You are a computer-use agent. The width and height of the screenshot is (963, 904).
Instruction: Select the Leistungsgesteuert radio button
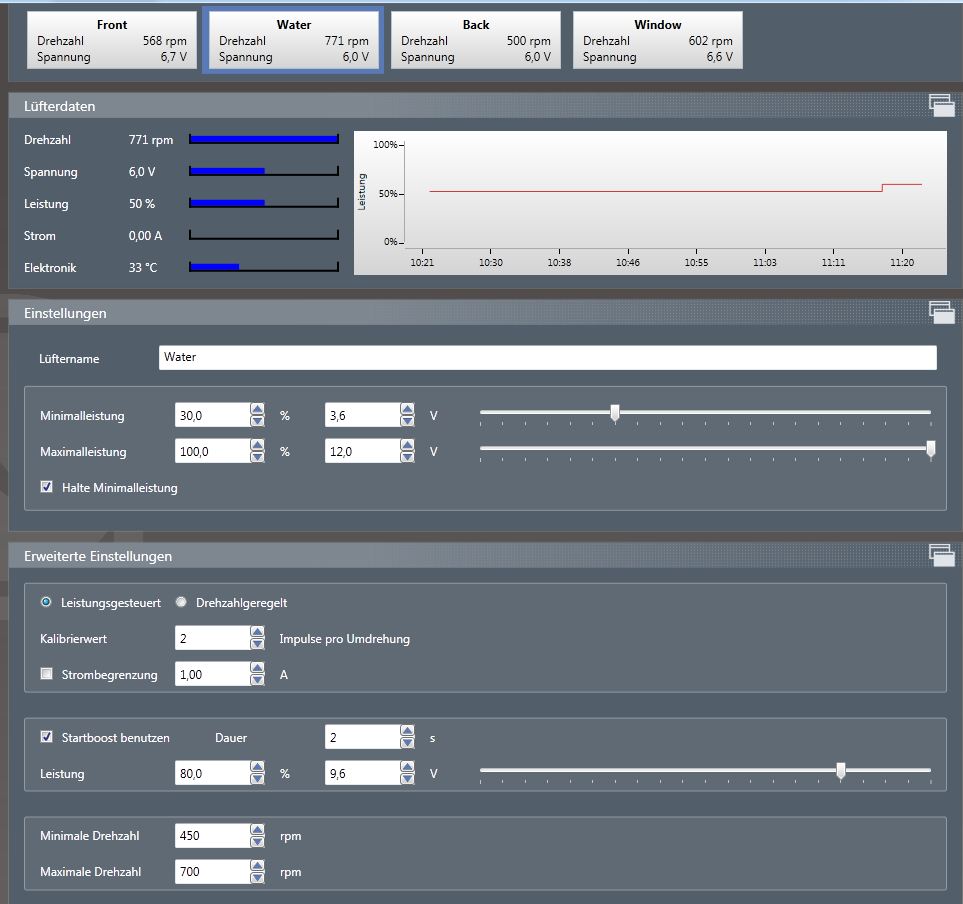coord(46,602)
